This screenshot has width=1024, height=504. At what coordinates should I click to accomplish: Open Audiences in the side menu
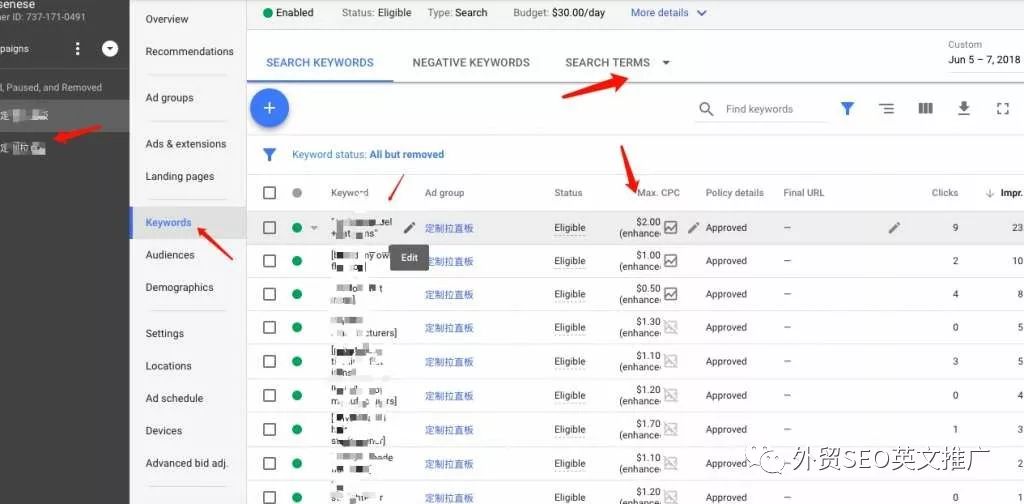(x=170, y=255)
